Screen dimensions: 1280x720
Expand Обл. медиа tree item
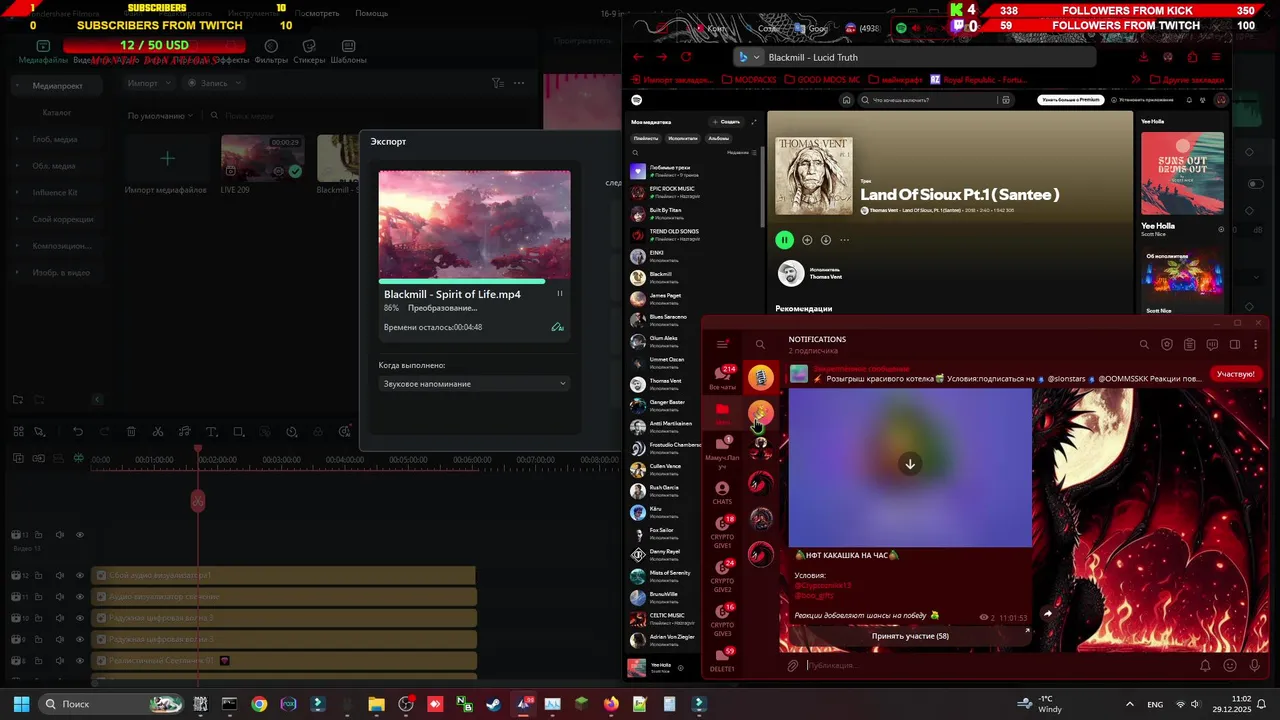pos(17,166)
